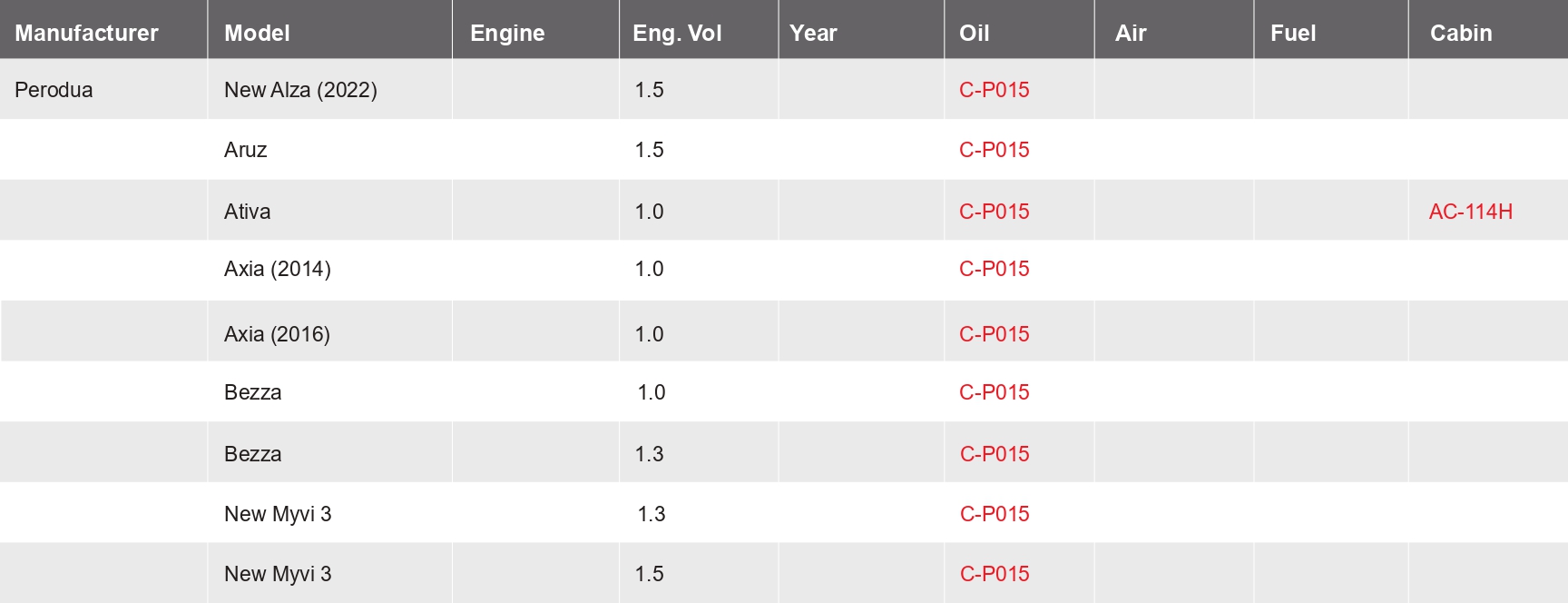Select the Cabin column header
This screenshot has width=1568, height=603.
pos(1461,34)
